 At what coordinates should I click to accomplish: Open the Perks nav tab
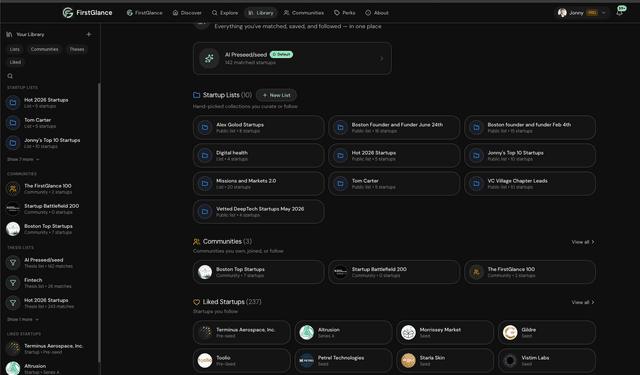pyautogui.click(x=344, y=13)
